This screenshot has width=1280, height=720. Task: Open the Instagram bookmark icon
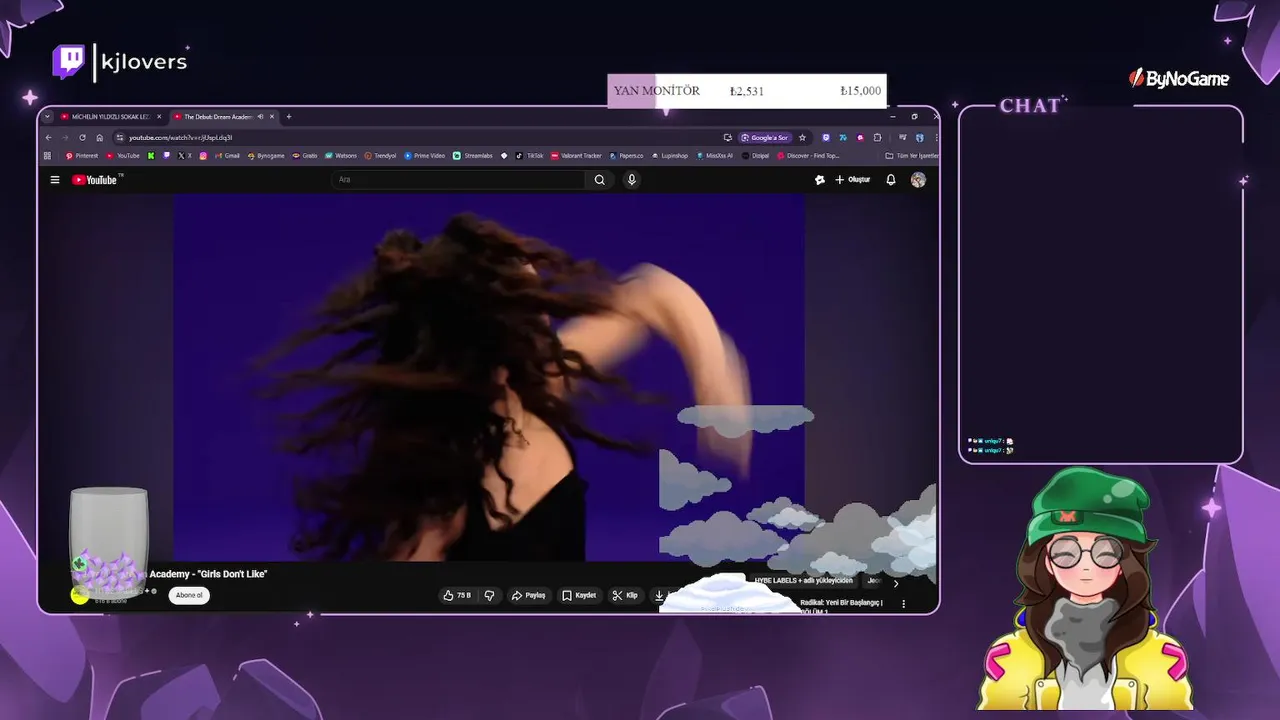(x=203, y=156)
